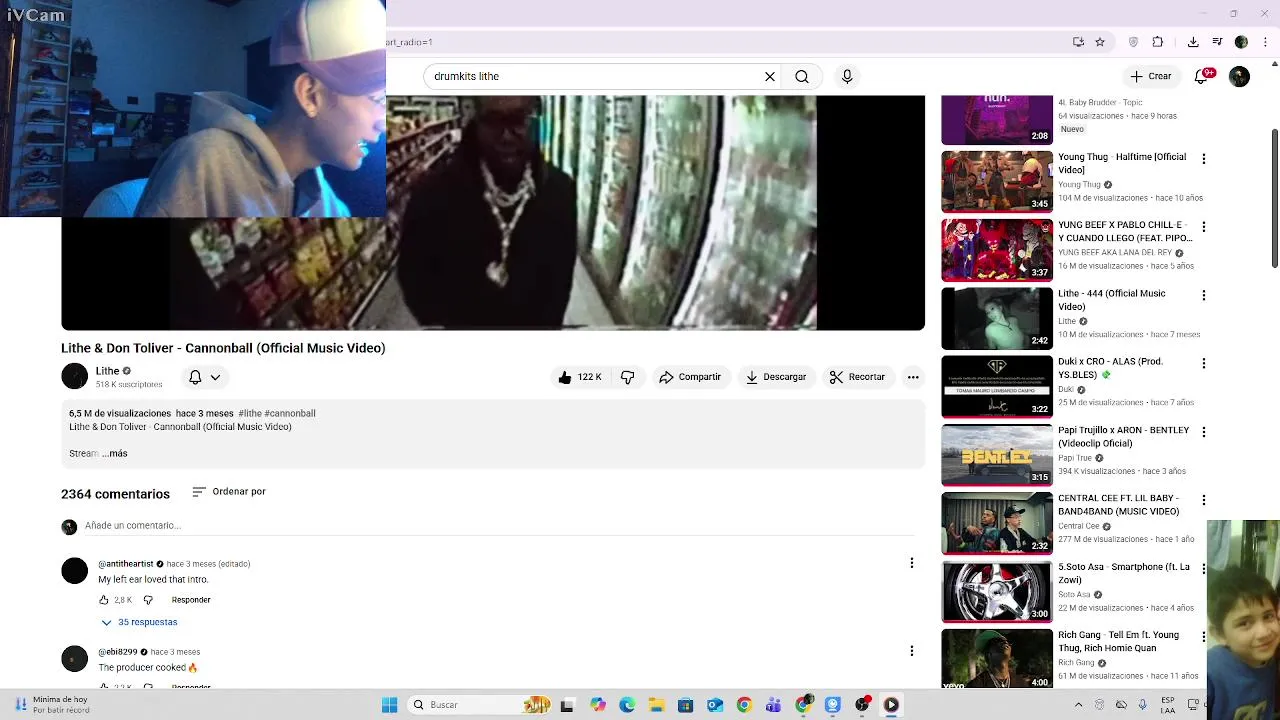Clear the YouTube search box text
This screenshot has height=720, width=1280.
tap(770, 76)
